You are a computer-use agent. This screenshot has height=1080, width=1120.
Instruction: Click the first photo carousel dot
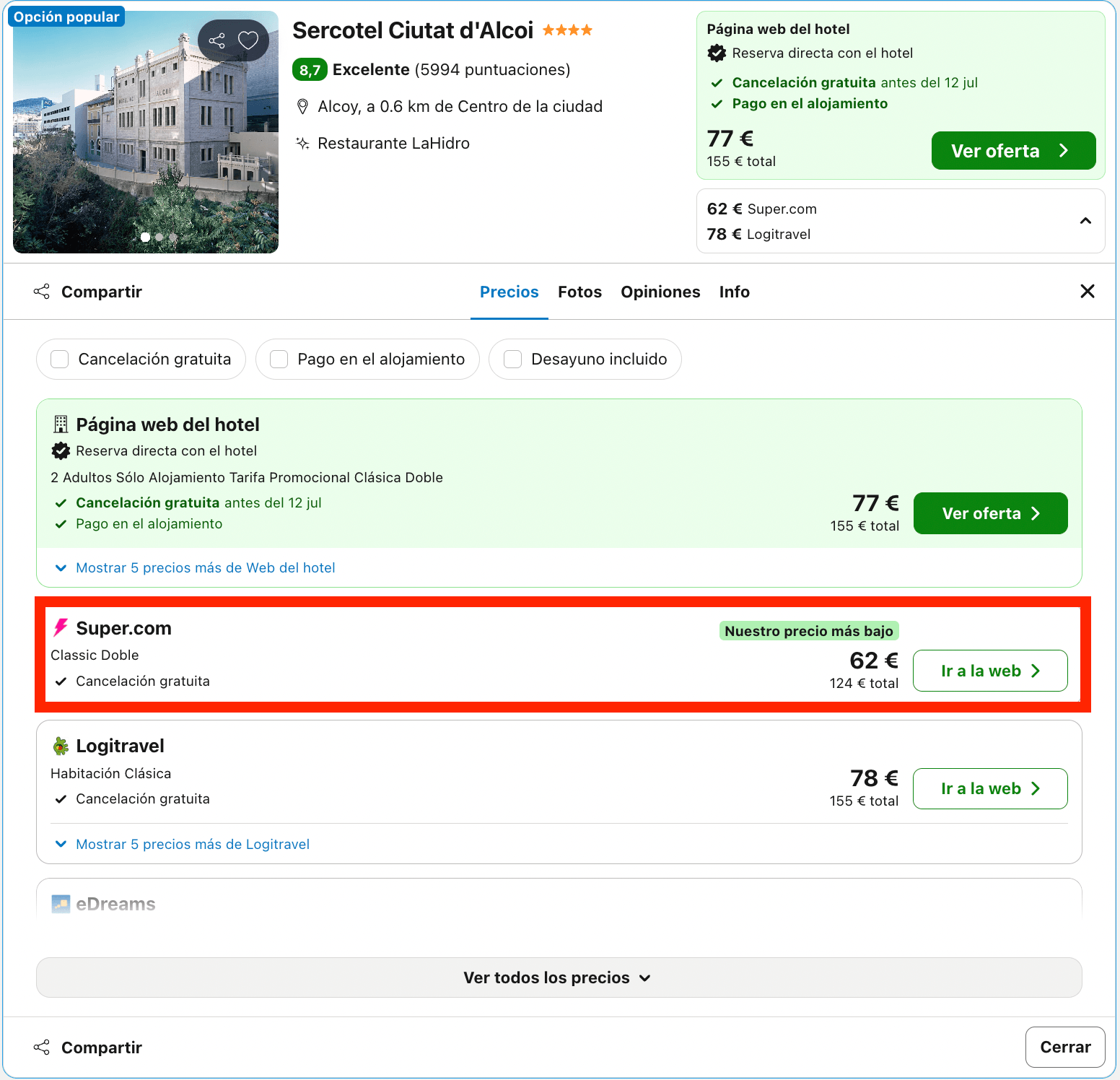coord(146,237)
